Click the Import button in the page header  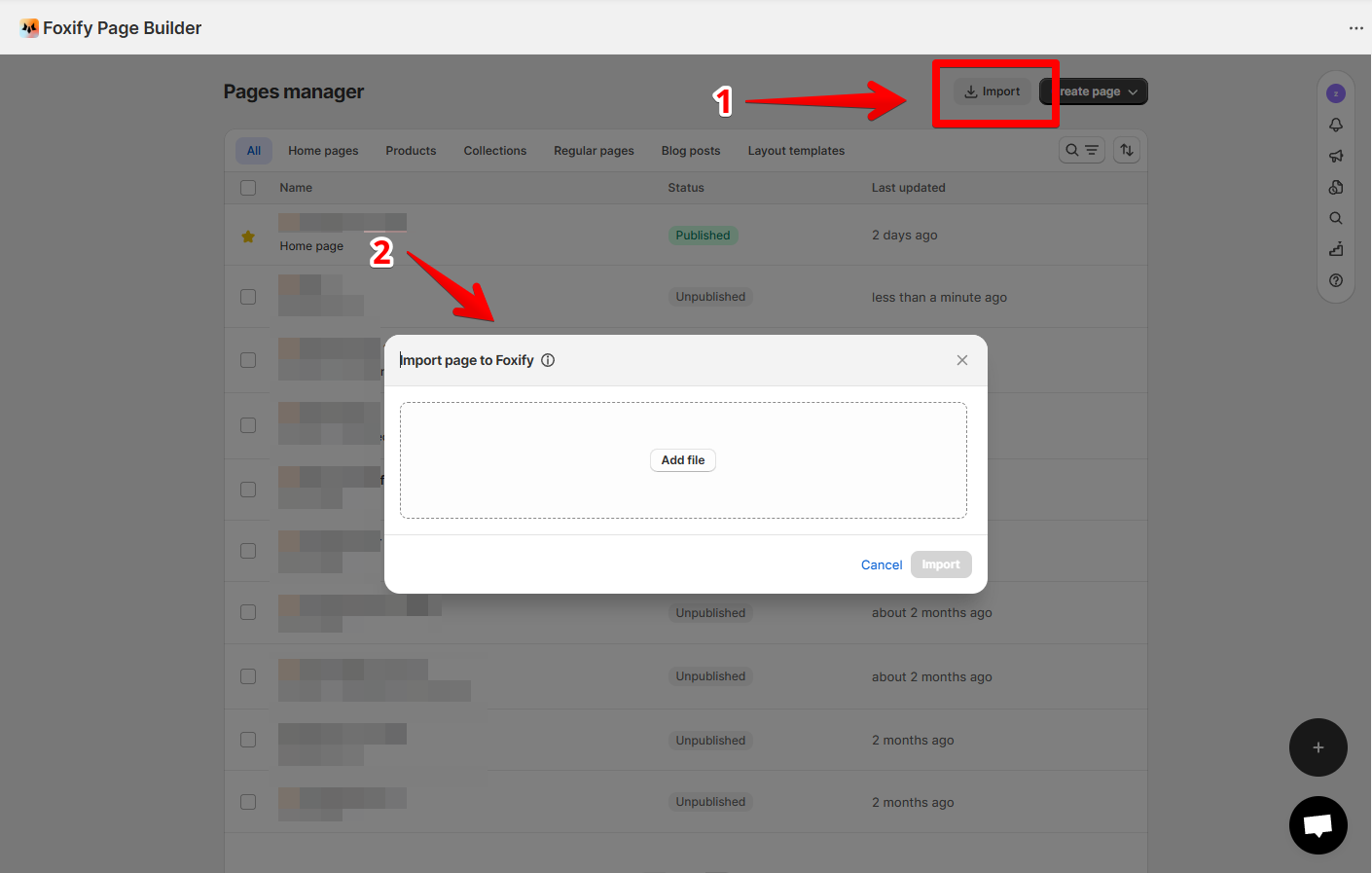pos(992,91)
